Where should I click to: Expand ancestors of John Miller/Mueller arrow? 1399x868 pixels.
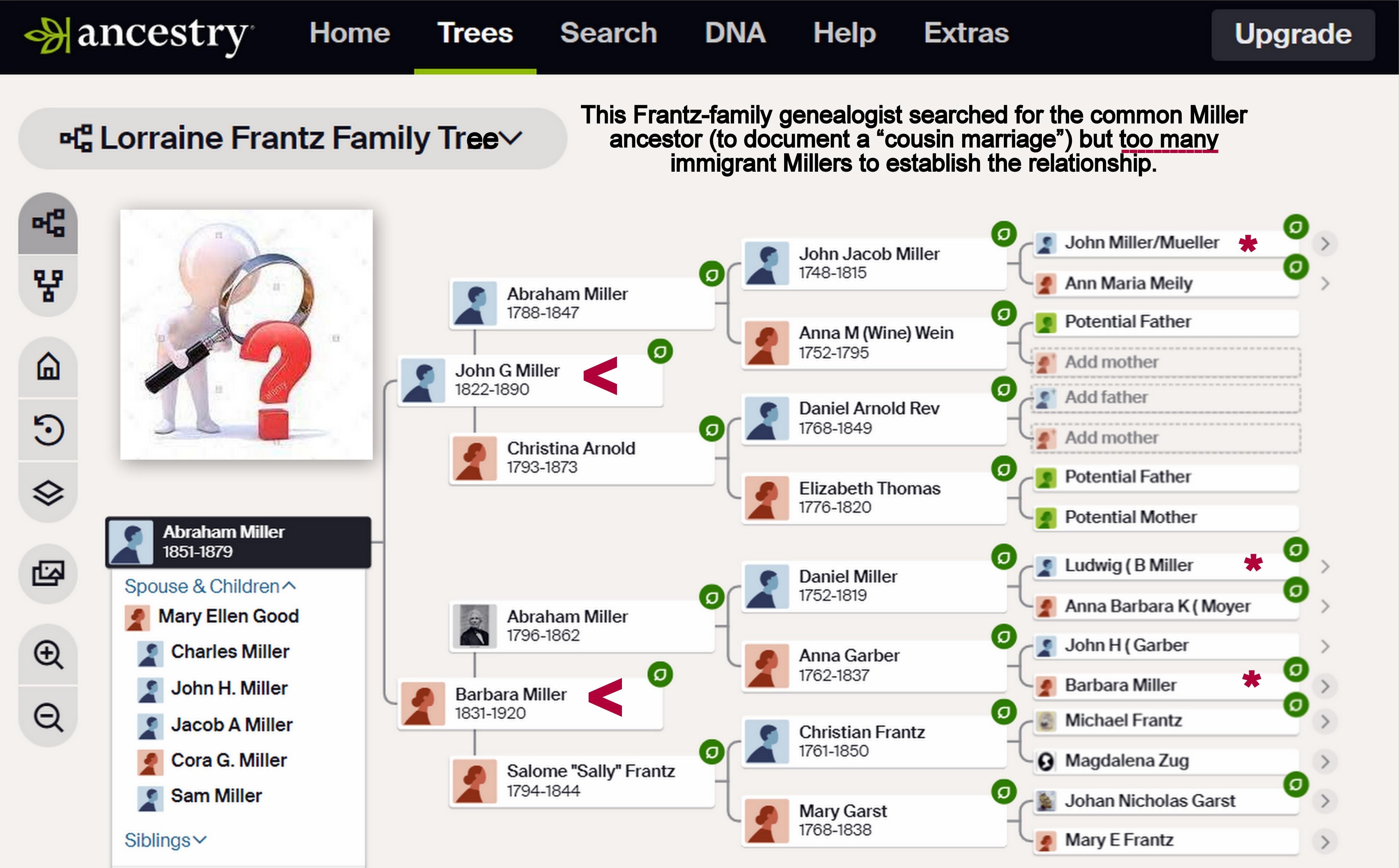tap(1325, 243)
